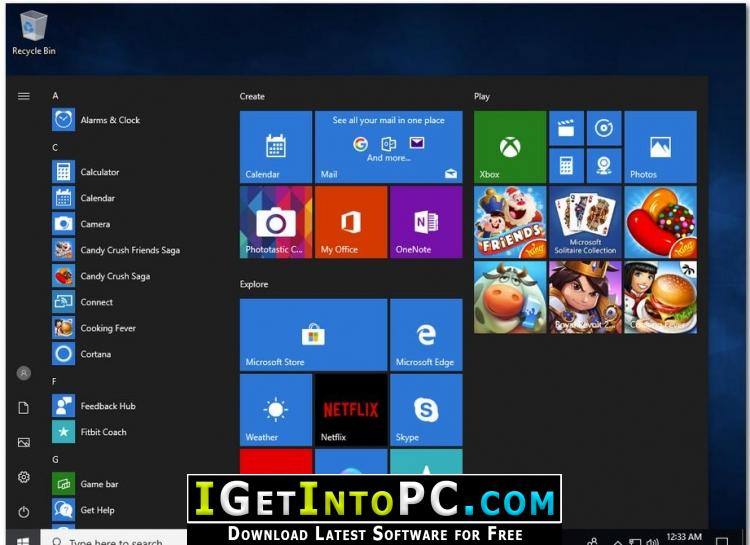The image size is (750, 545).
Task: Launch Candy Crush Friends tile in Play group
Action: pos(510,222)
